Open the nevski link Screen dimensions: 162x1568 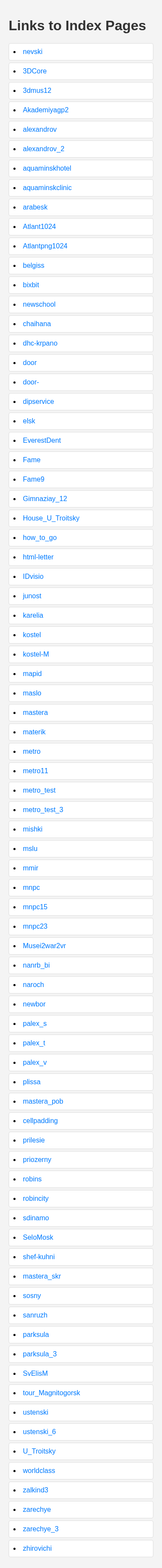pyautogui.click(x=33, y=52)
